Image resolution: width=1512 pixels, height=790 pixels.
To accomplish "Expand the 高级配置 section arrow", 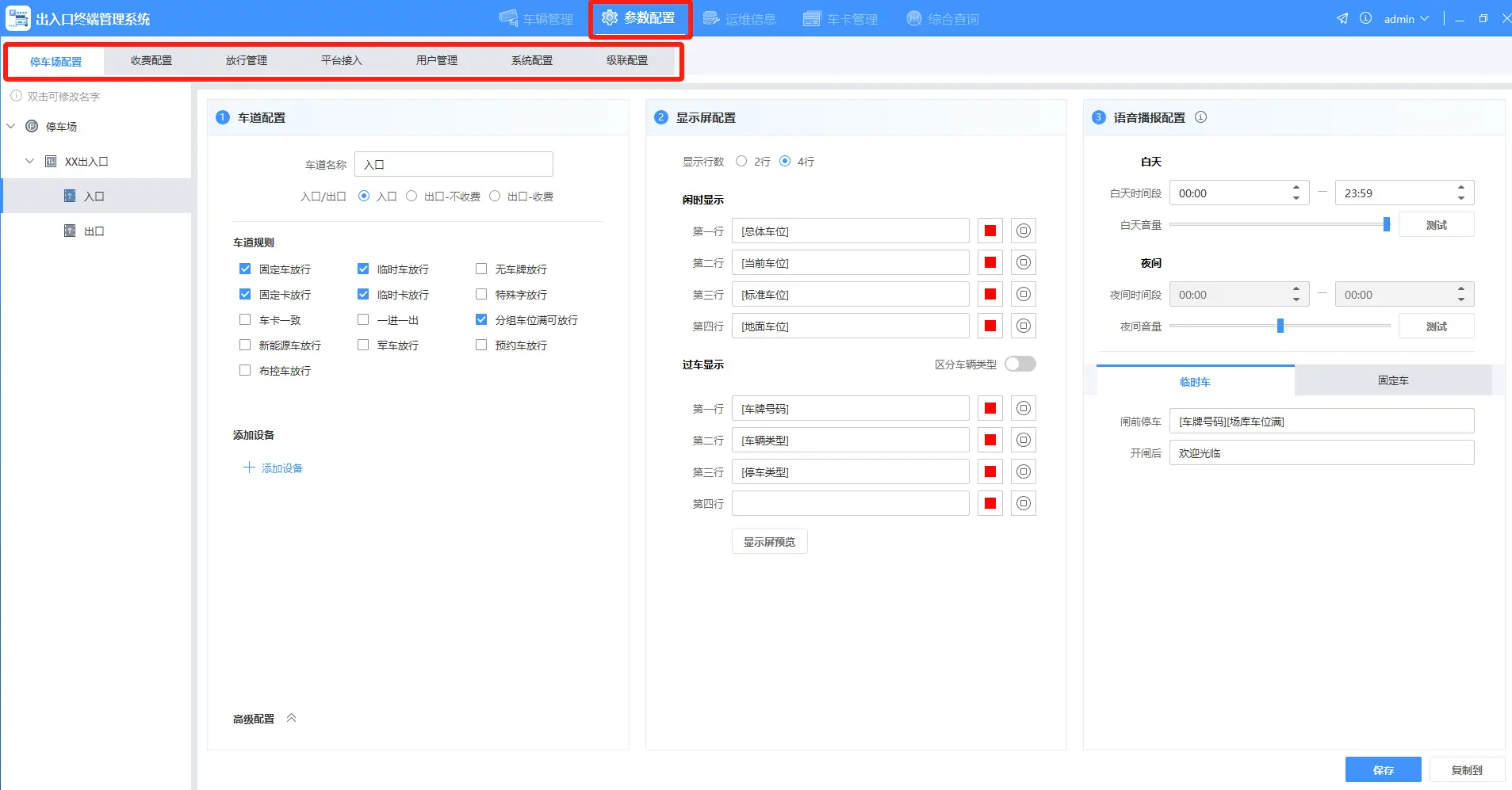I will pyautogui.click(x=291, y=718).
